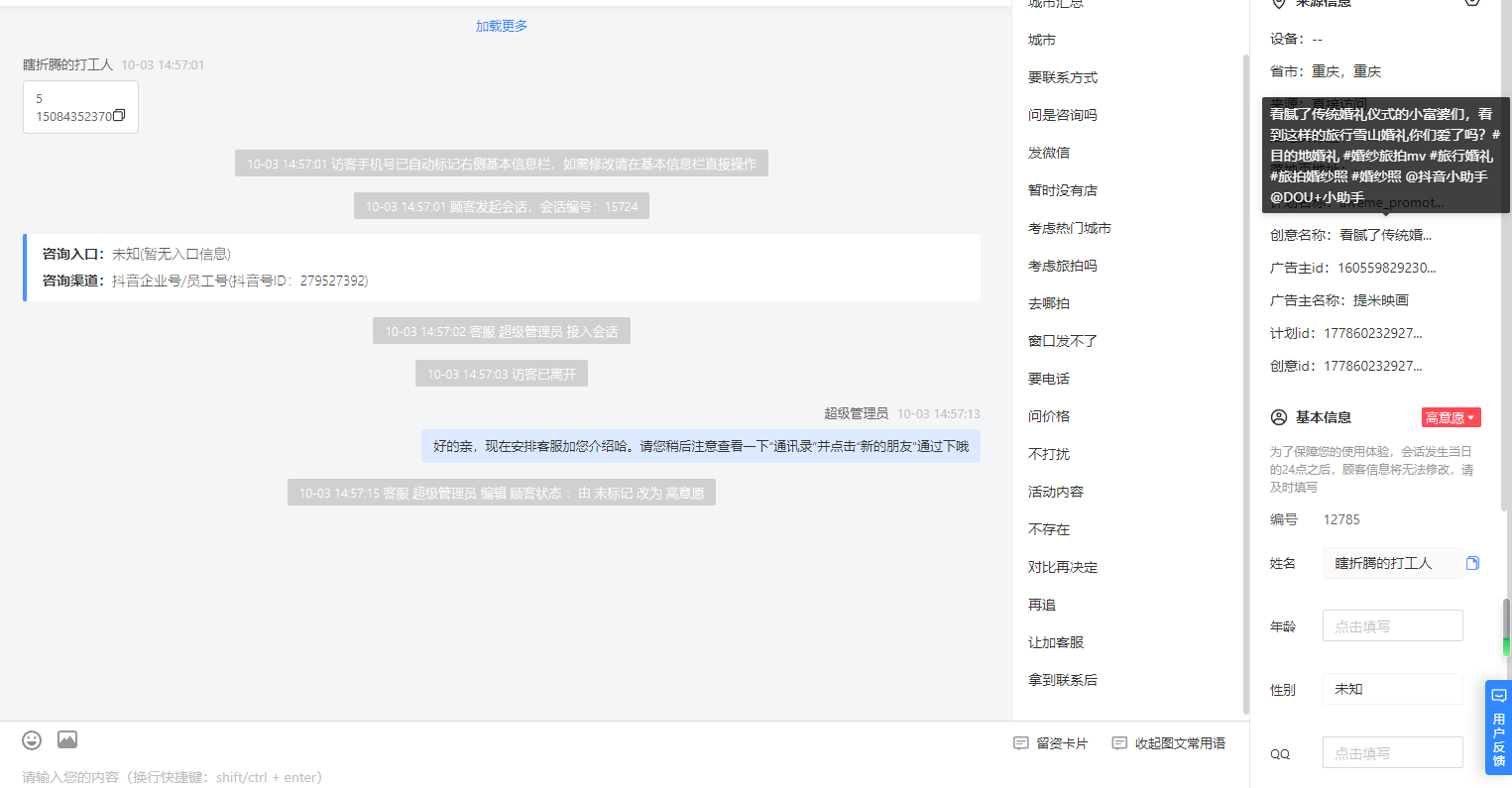Click the 创意名称 value text
This screenshot has height=788, width=1512.
tap(1386, 235)
